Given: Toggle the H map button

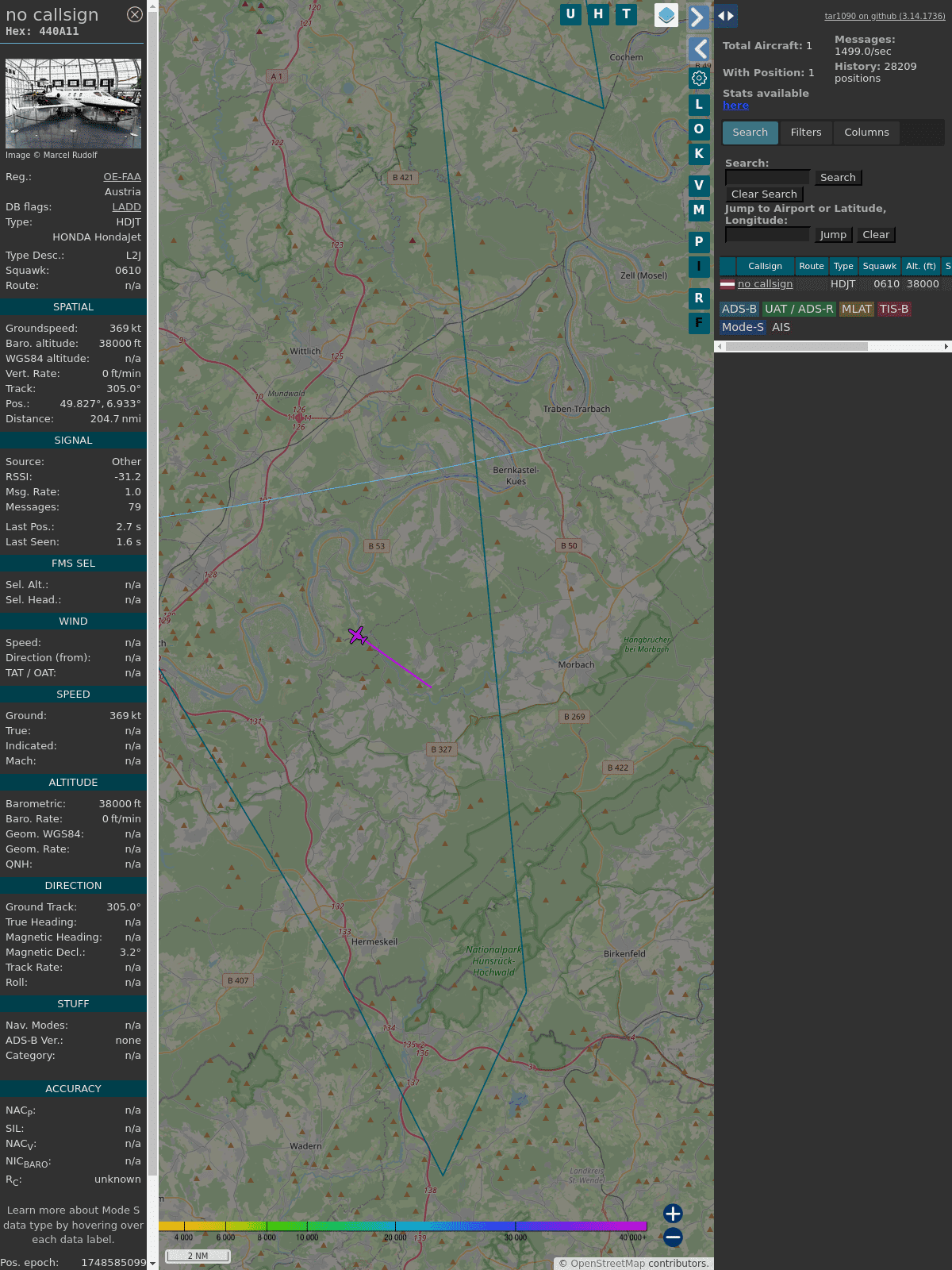Looking at the screenshot, I should pos(598,14).
